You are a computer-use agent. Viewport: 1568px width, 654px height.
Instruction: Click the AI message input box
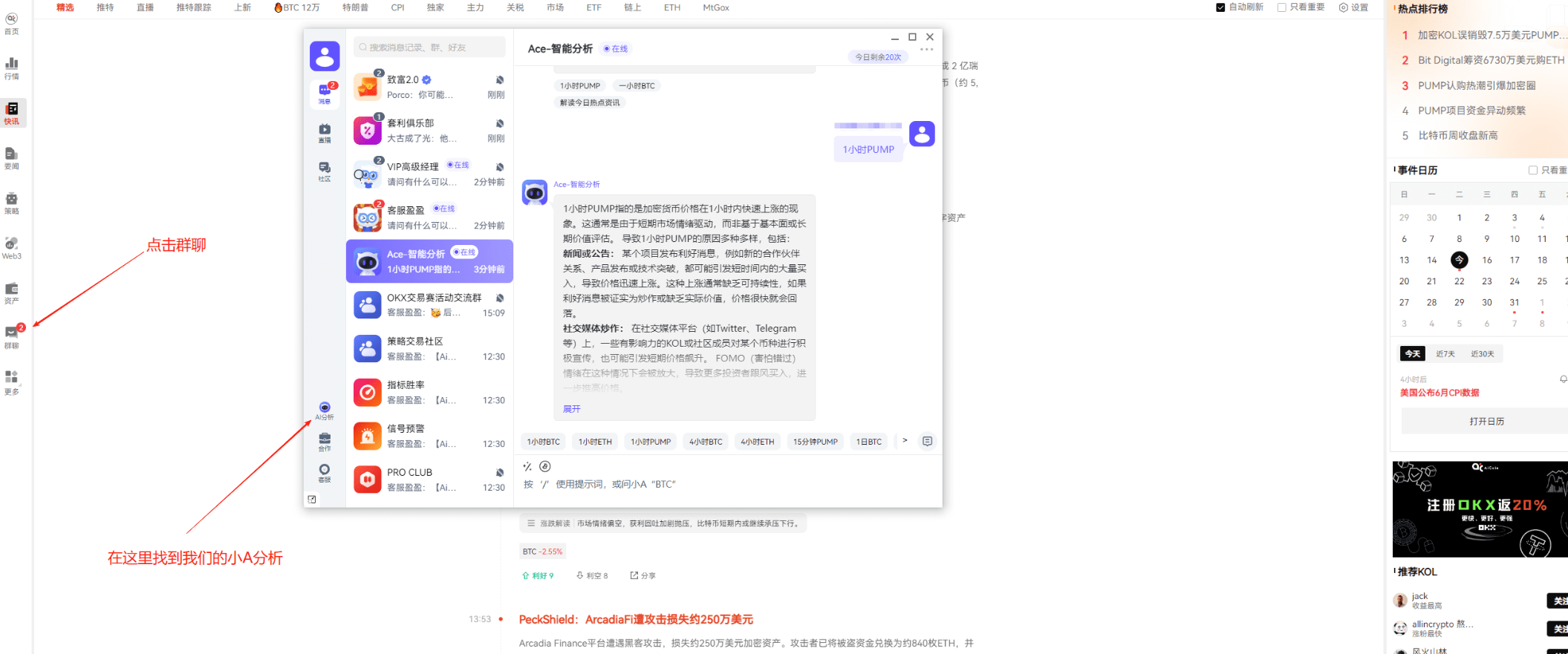click(728, 485)
